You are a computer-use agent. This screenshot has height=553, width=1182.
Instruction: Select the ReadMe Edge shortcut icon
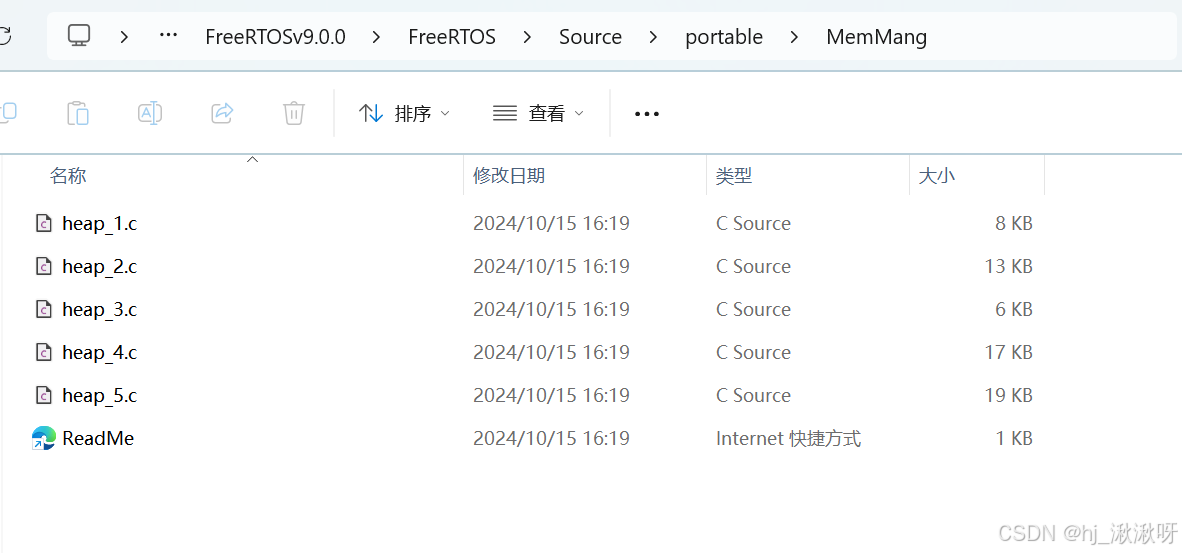coord(44,438)
